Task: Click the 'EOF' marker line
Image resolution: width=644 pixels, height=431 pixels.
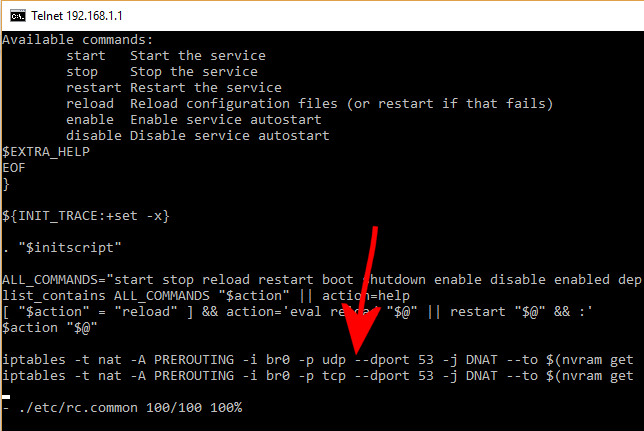Action: (14, 168)
